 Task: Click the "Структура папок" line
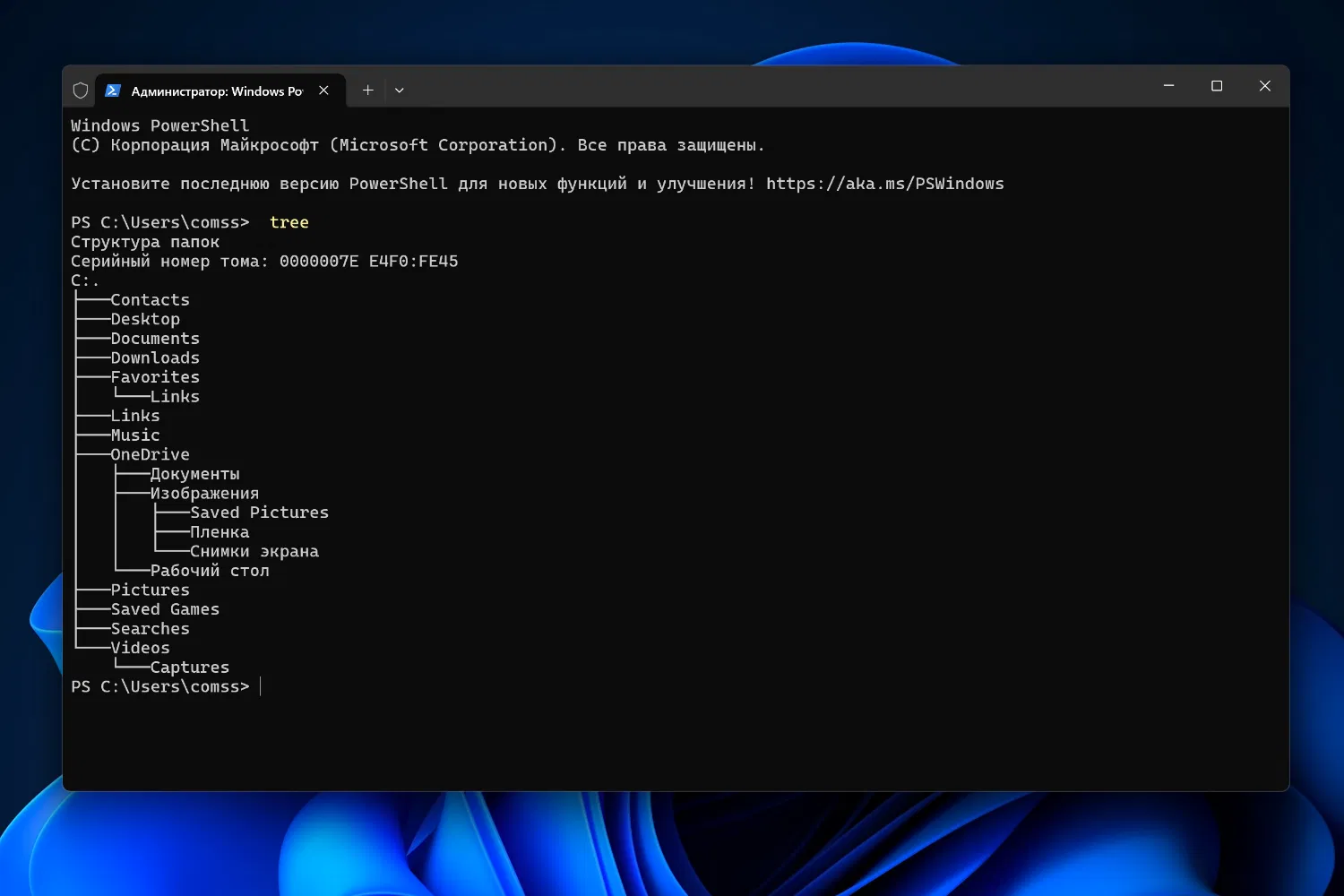point(145,242)
